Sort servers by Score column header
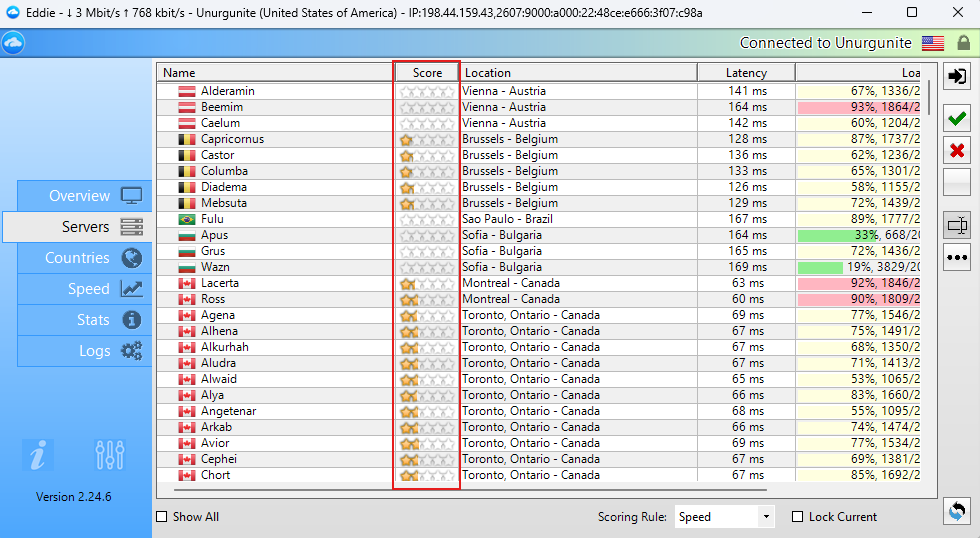The height and width of the screenshot is (538, 980). (x=427, y=72)
